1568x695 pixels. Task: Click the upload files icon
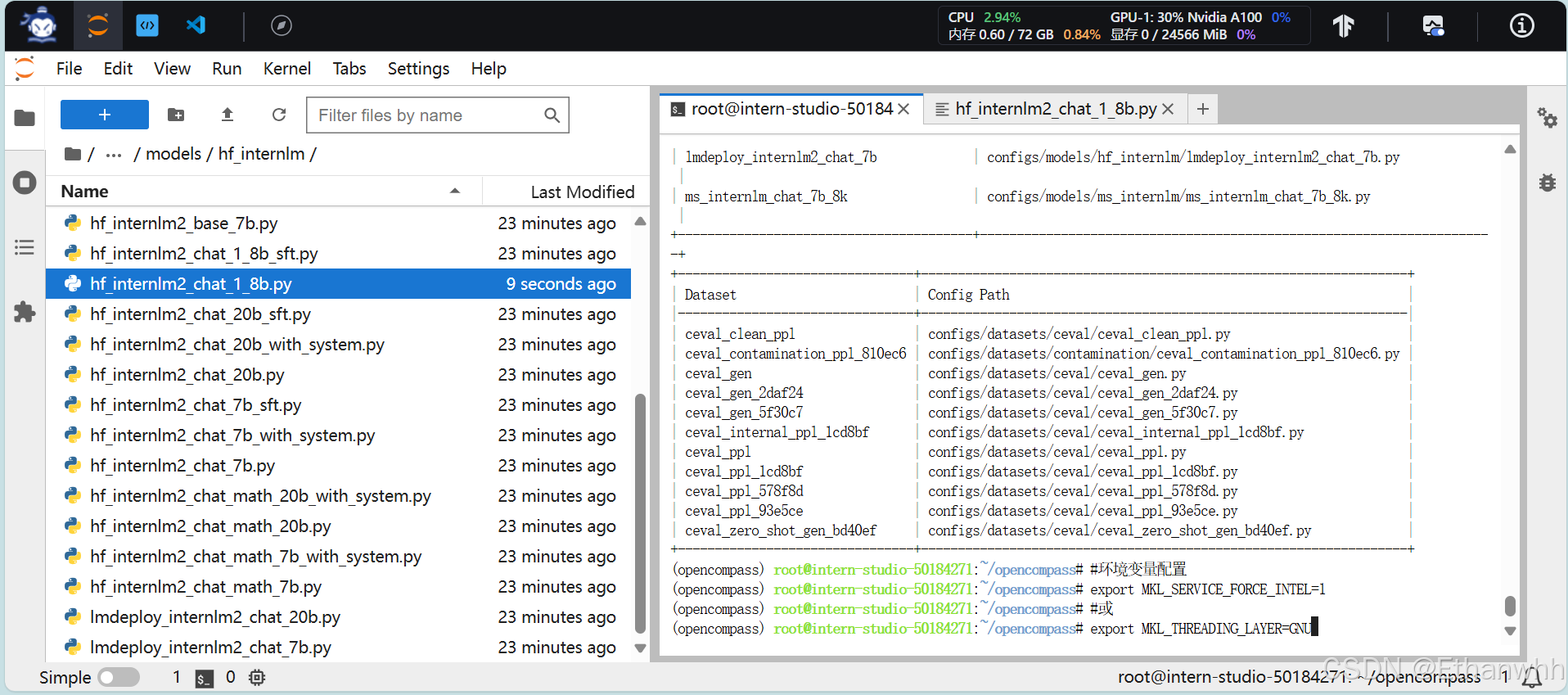pos(228,115)
